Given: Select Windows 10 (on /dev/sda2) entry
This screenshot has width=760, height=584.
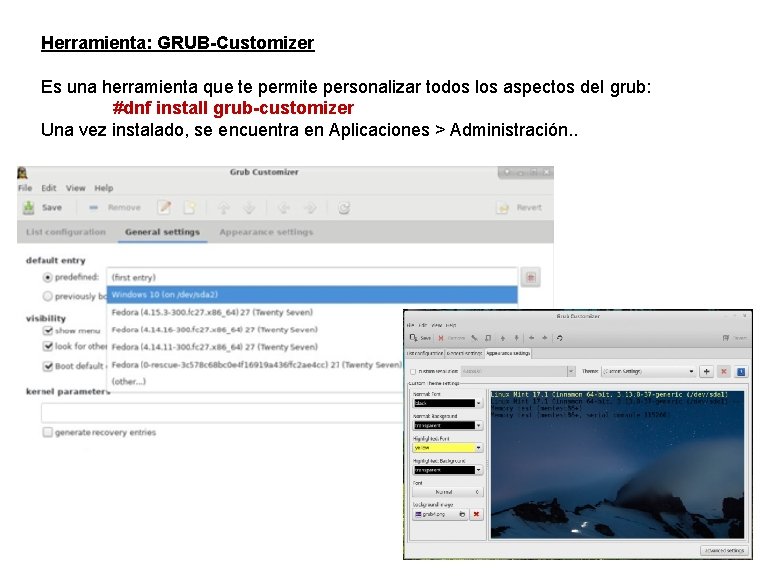Looking at the screenshot, I should point(312,295).
